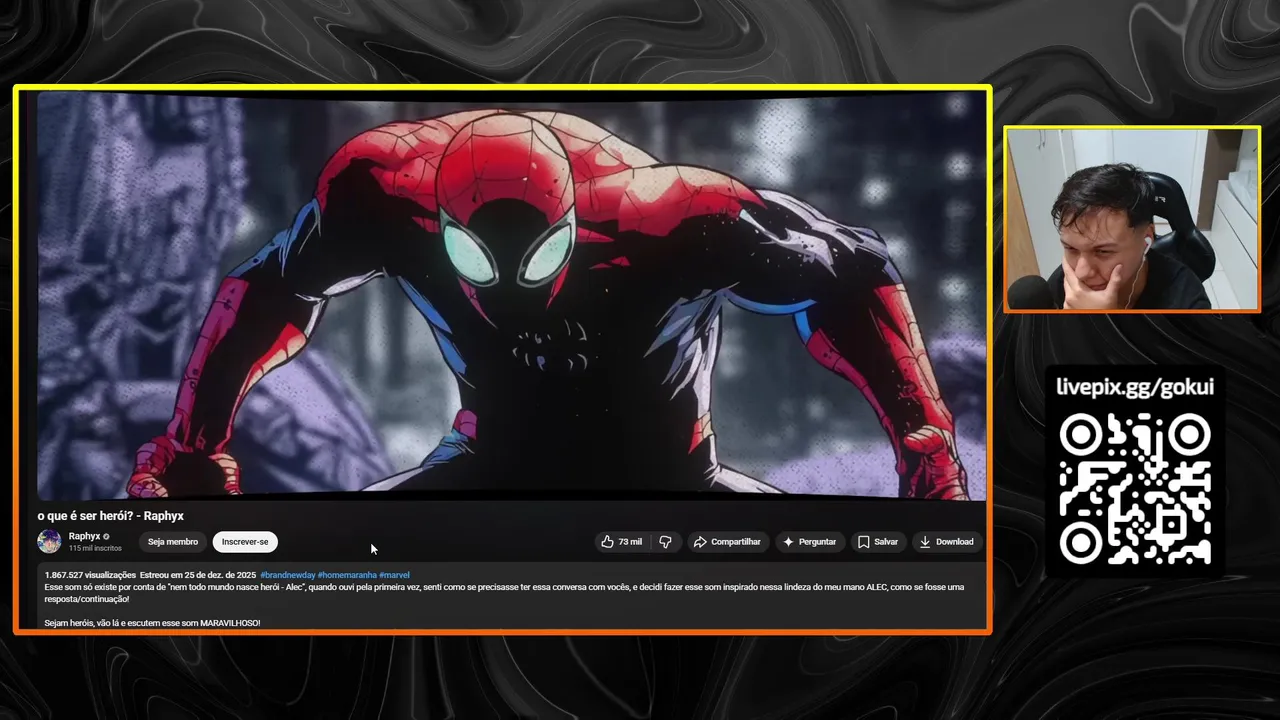Click 'Sejam heróis, vão lá e escutem' description line
Viewport: 1280px width, 720px height.
tap(152, 623)
